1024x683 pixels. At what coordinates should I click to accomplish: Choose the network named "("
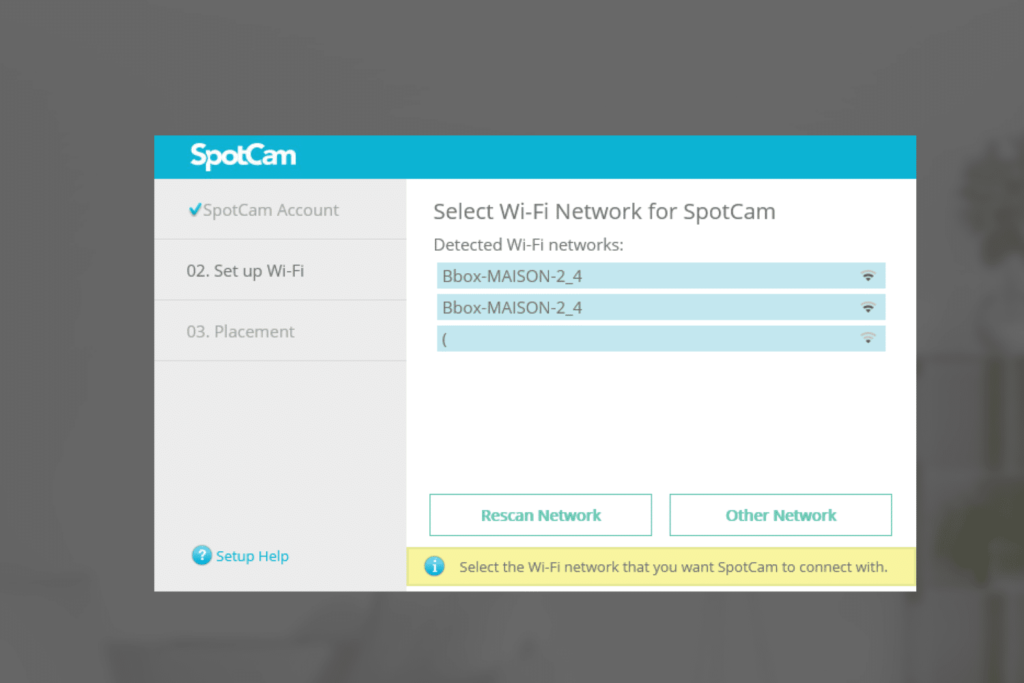click(x=661, y=338)
